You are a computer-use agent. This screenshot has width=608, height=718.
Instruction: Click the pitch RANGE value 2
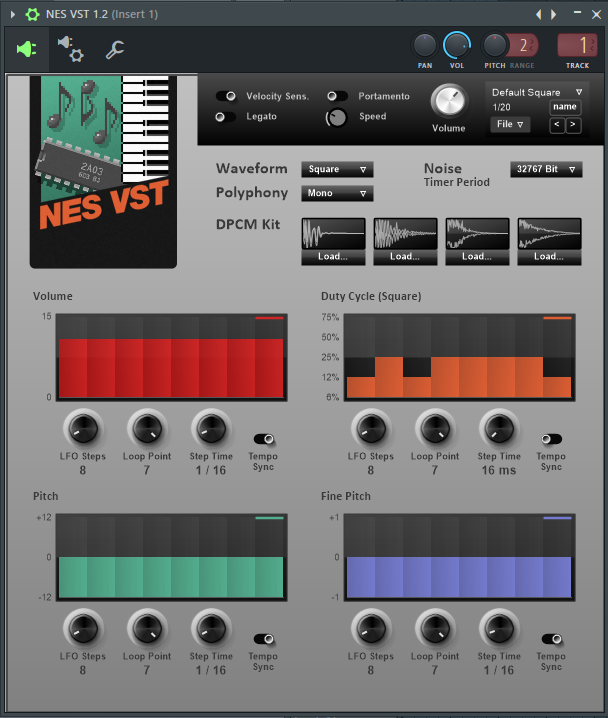(x=523, y=45)
